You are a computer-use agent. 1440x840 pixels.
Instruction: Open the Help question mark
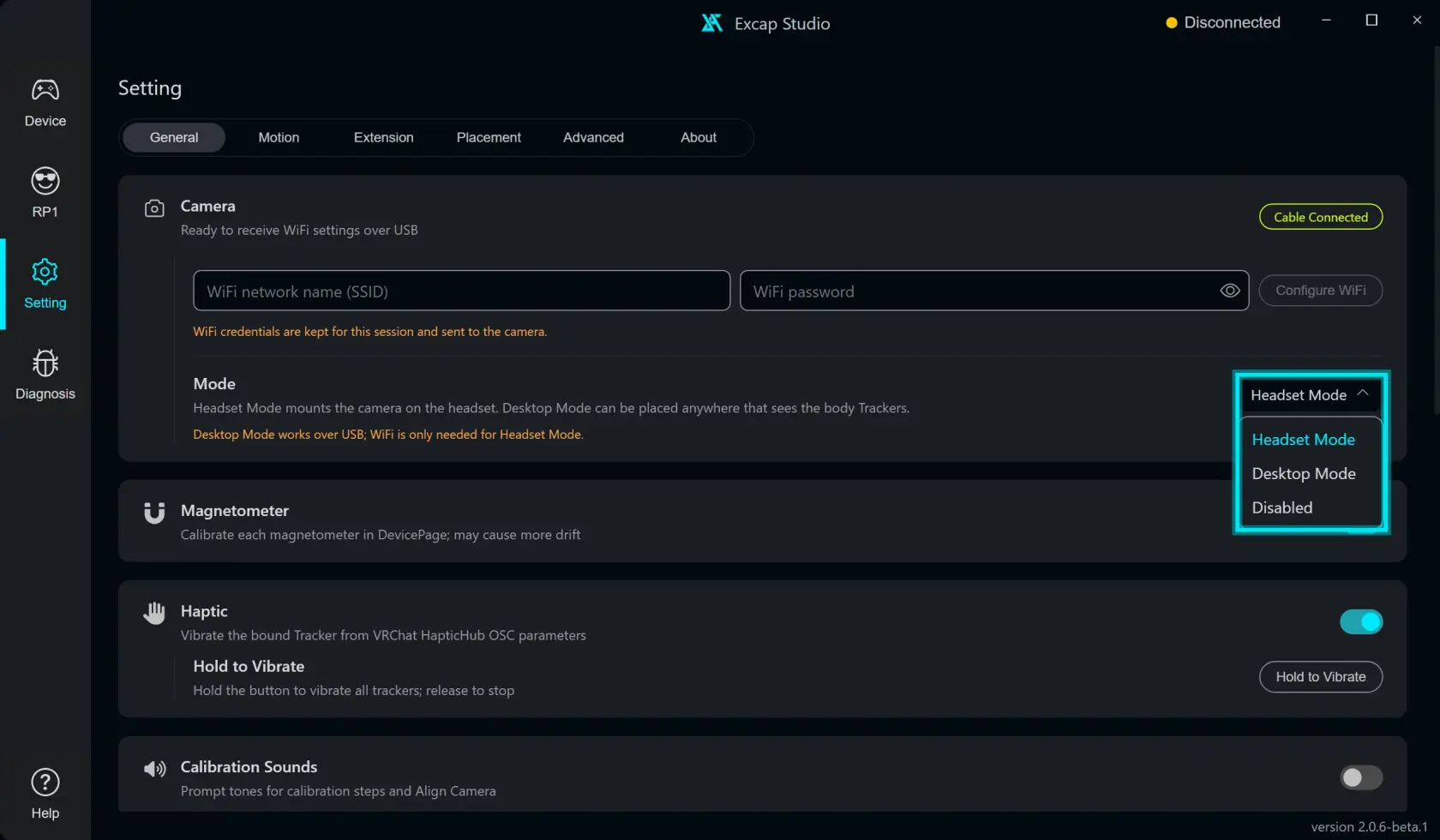(x=45, y=795)
